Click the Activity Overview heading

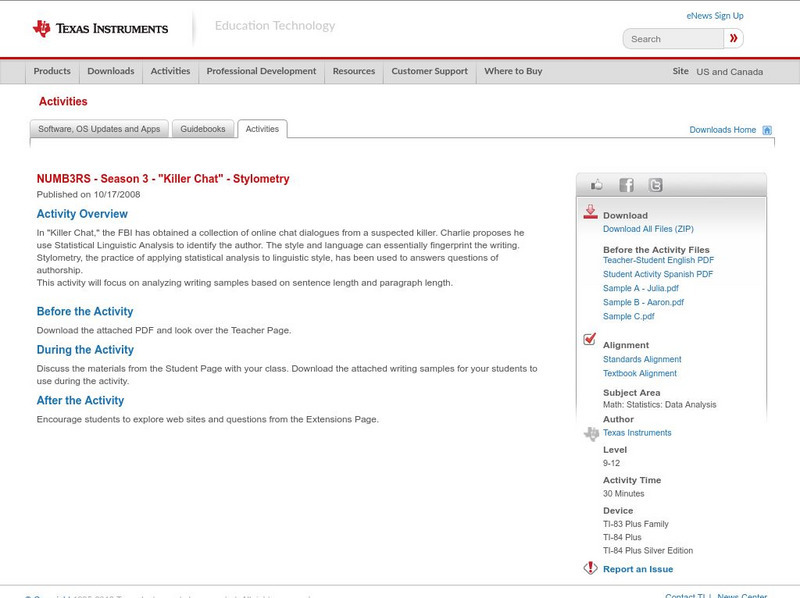(x=82, y=214)
